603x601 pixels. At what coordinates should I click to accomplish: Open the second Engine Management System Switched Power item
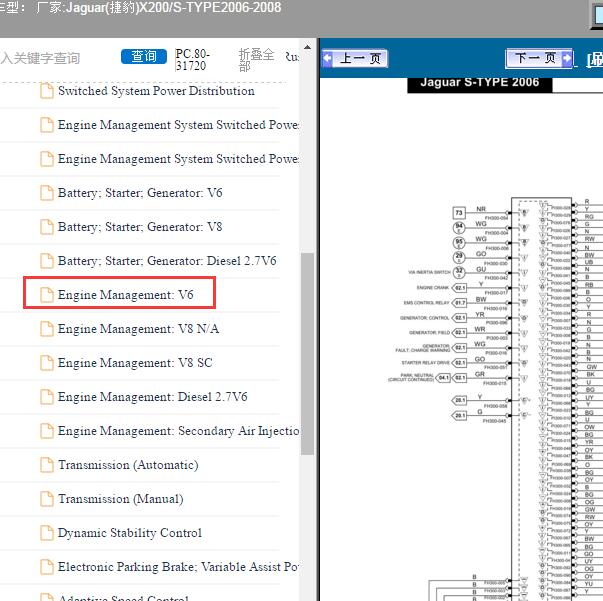coord(178,159)
